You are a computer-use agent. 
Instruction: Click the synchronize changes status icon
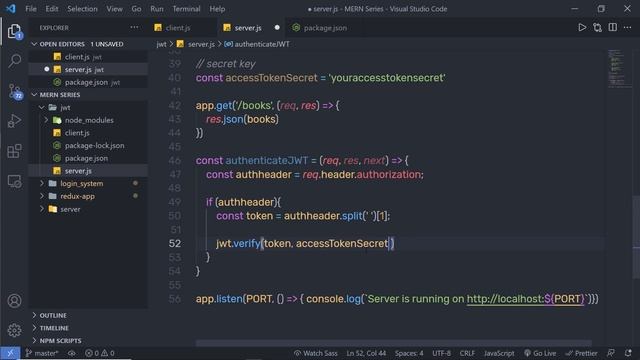tap(72, 353)
